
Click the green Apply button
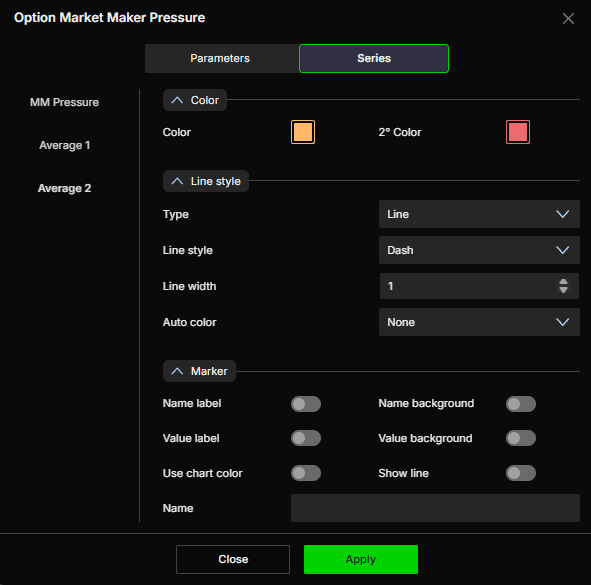tap(361, 559)
